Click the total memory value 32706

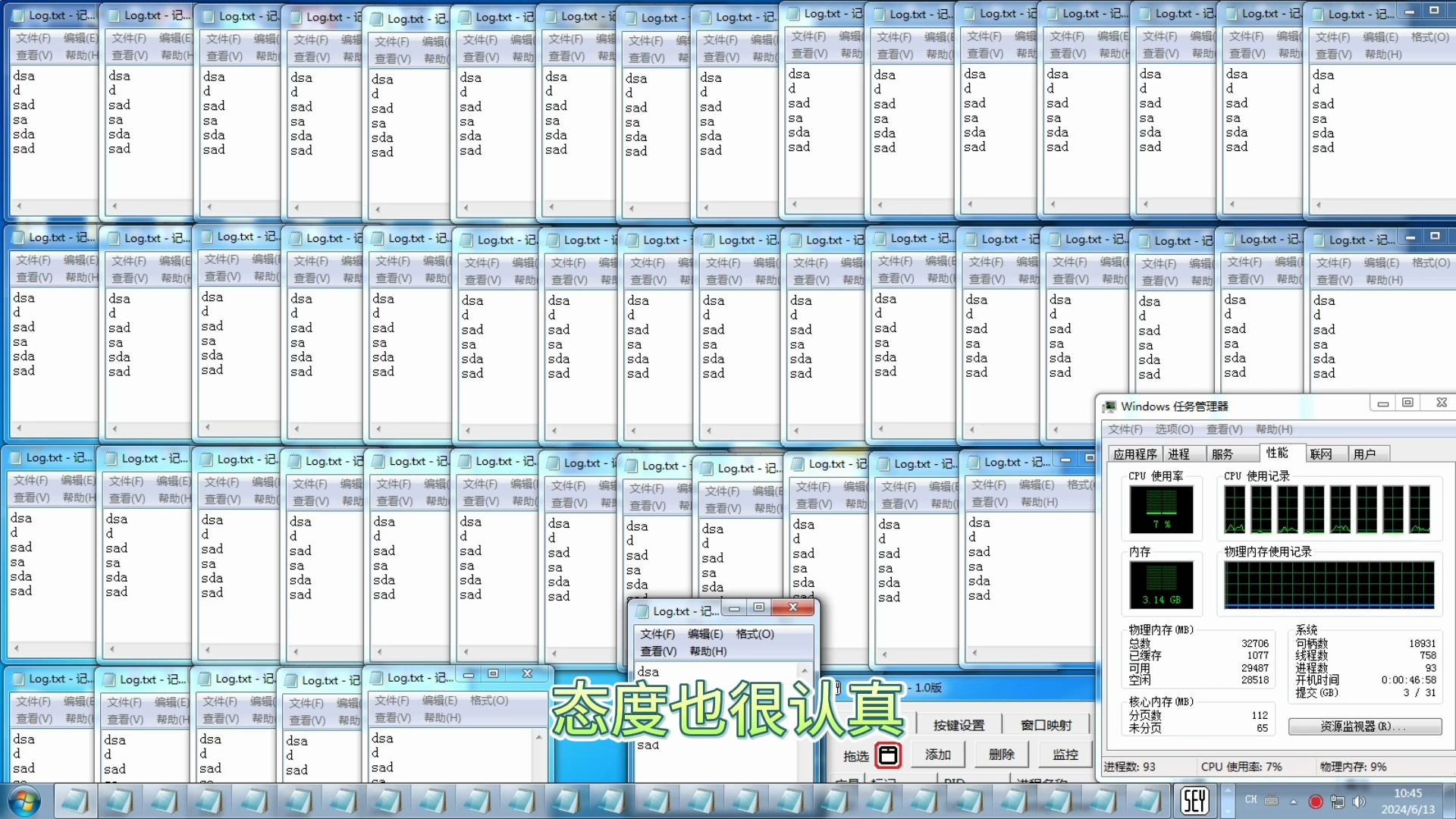click(x=1254, y=643)
